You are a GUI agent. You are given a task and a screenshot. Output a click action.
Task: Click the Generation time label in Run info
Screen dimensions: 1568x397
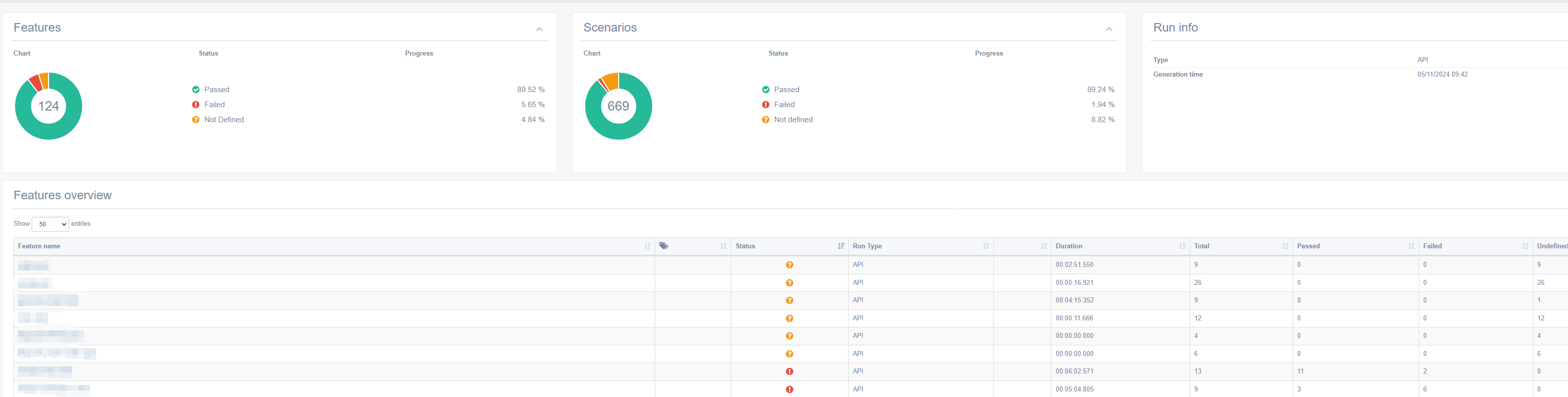coord(1178,74)
